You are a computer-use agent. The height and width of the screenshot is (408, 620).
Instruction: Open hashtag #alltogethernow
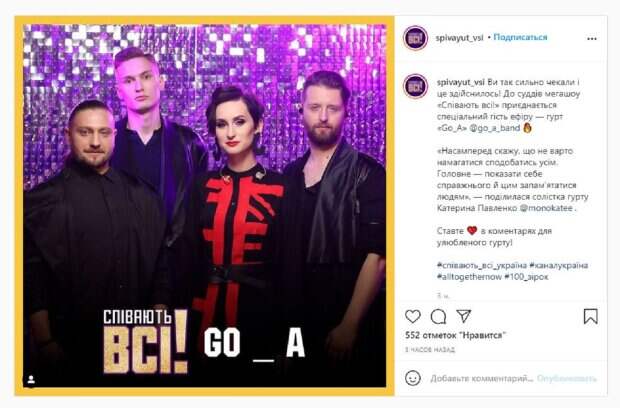tap(469, 277)
